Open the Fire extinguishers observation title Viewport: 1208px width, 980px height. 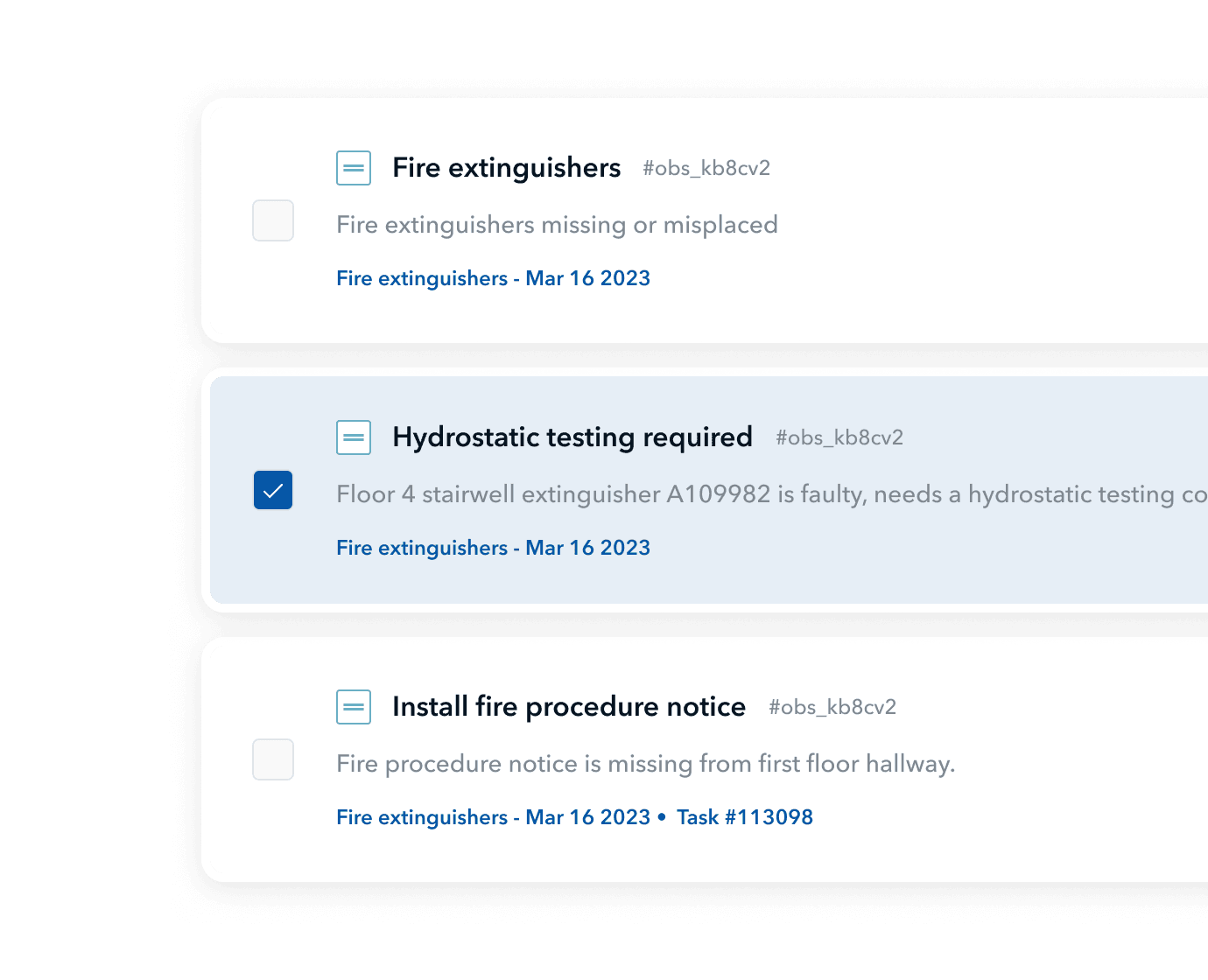pos(507,168)
